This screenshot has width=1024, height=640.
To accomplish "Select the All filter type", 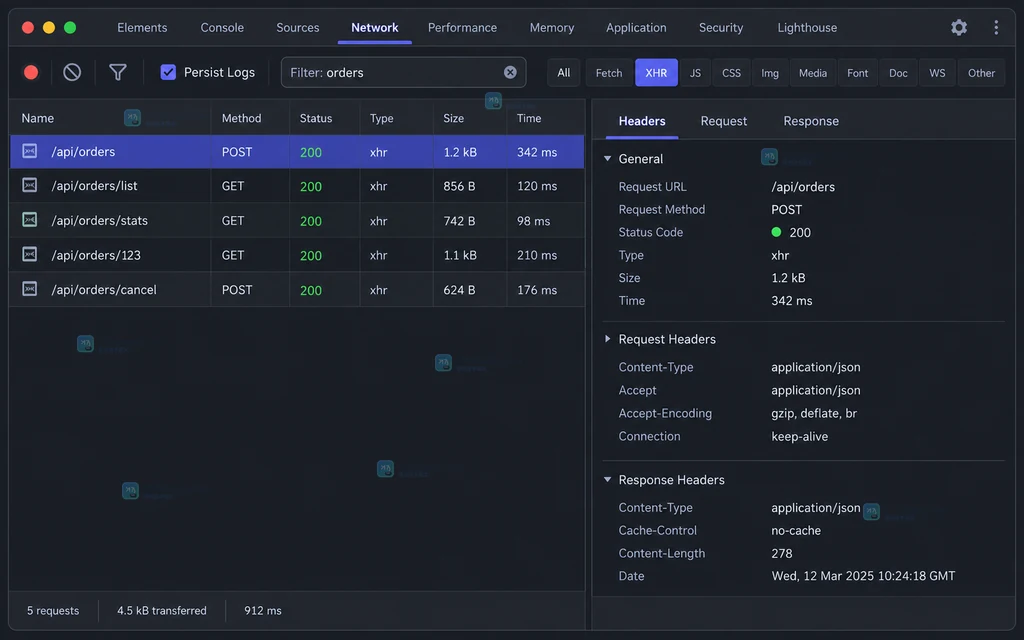I will pos(564,72).
